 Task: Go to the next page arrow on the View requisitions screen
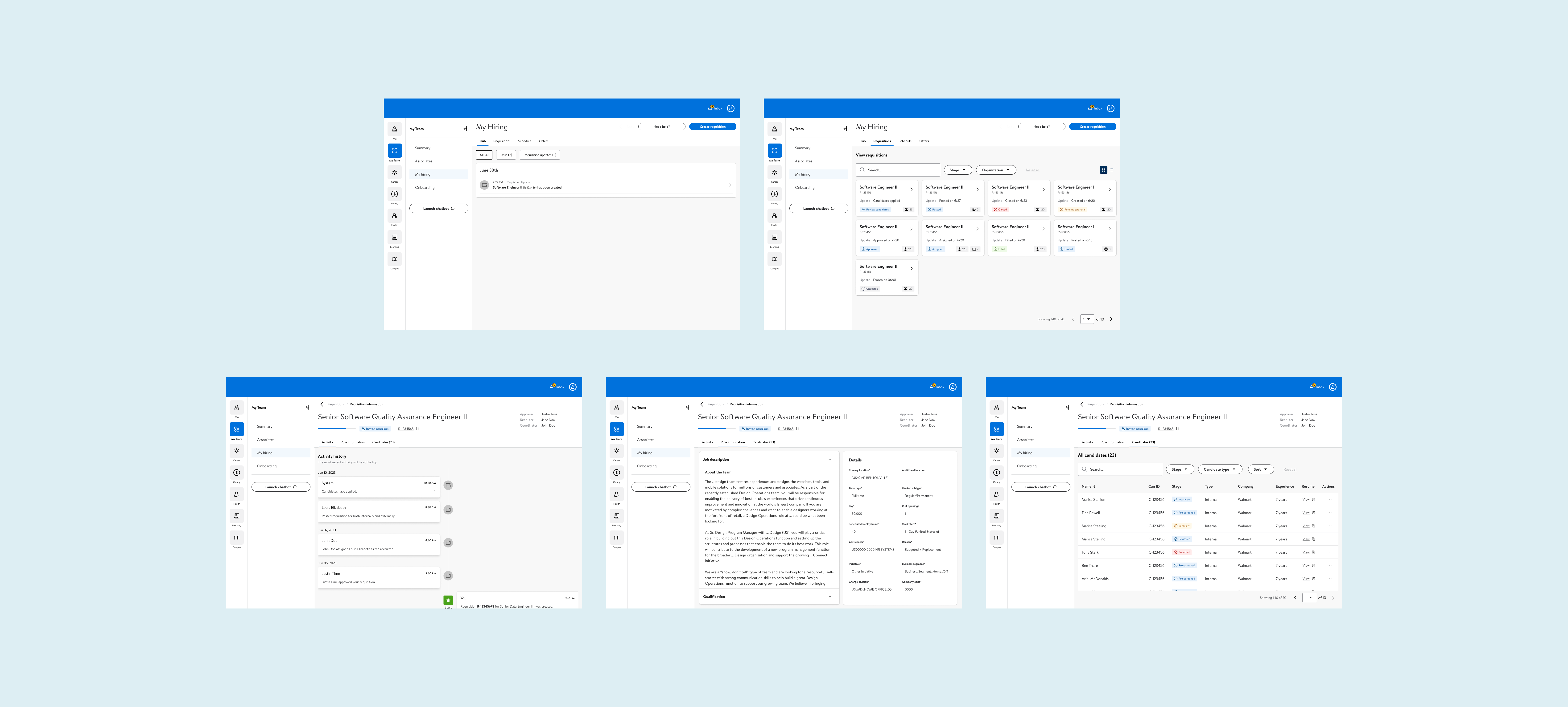[1111, 319]
